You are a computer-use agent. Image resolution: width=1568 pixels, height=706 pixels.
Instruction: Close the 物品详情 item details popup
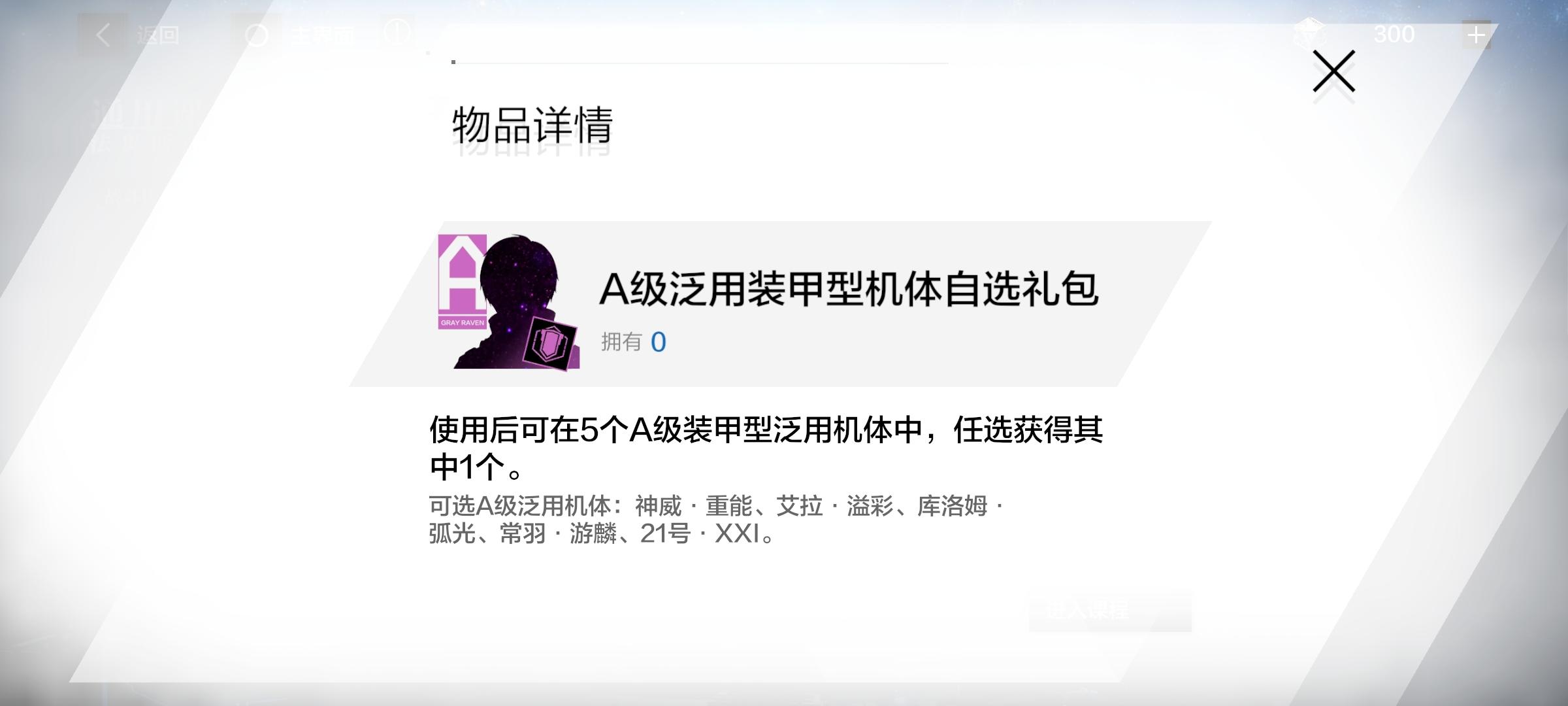[1333, 71]
